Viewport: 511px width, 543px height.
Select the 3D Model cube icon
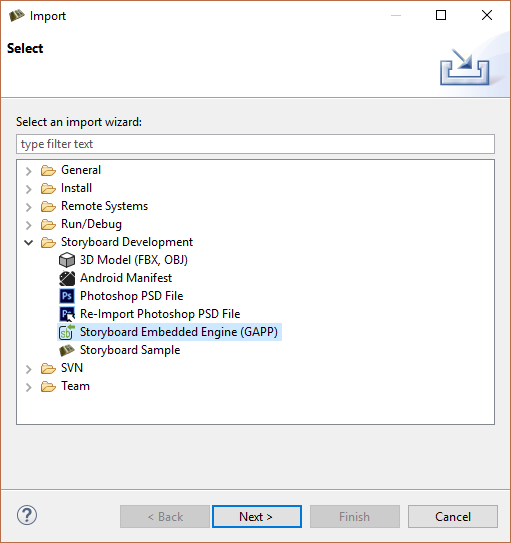67,260
